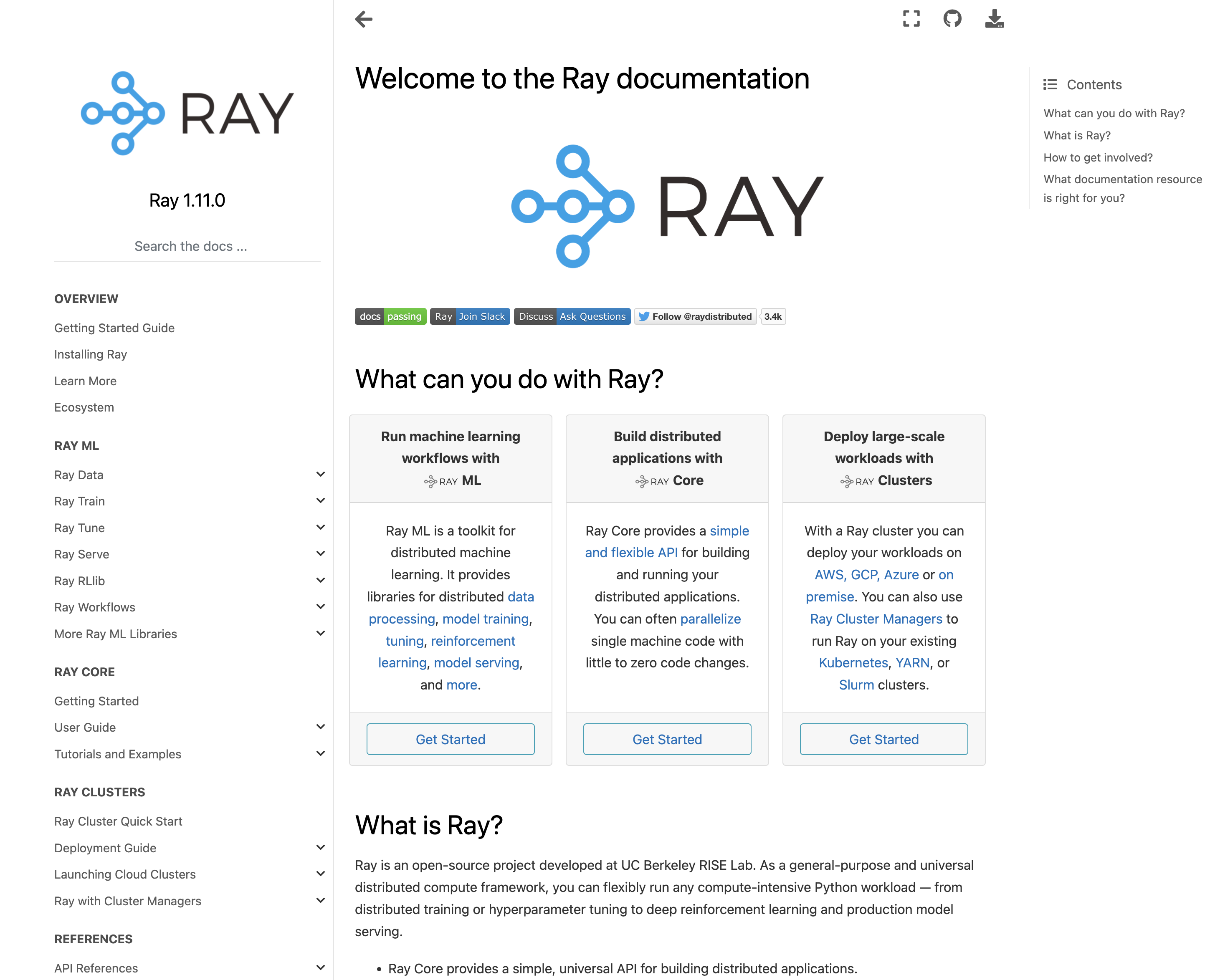Click the docs passing badge
Screen dimensions: 1215x980
[x=390, y=316]
